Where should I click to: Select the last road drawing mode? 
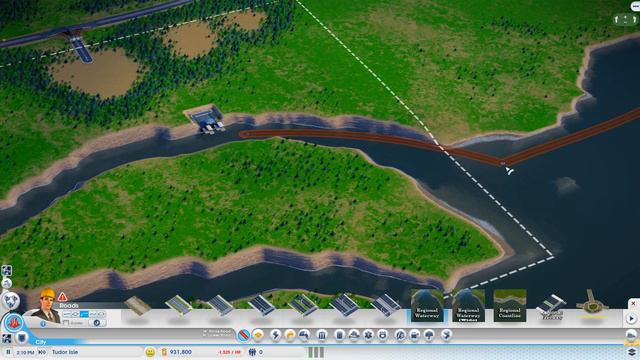(x=101, y=314)
